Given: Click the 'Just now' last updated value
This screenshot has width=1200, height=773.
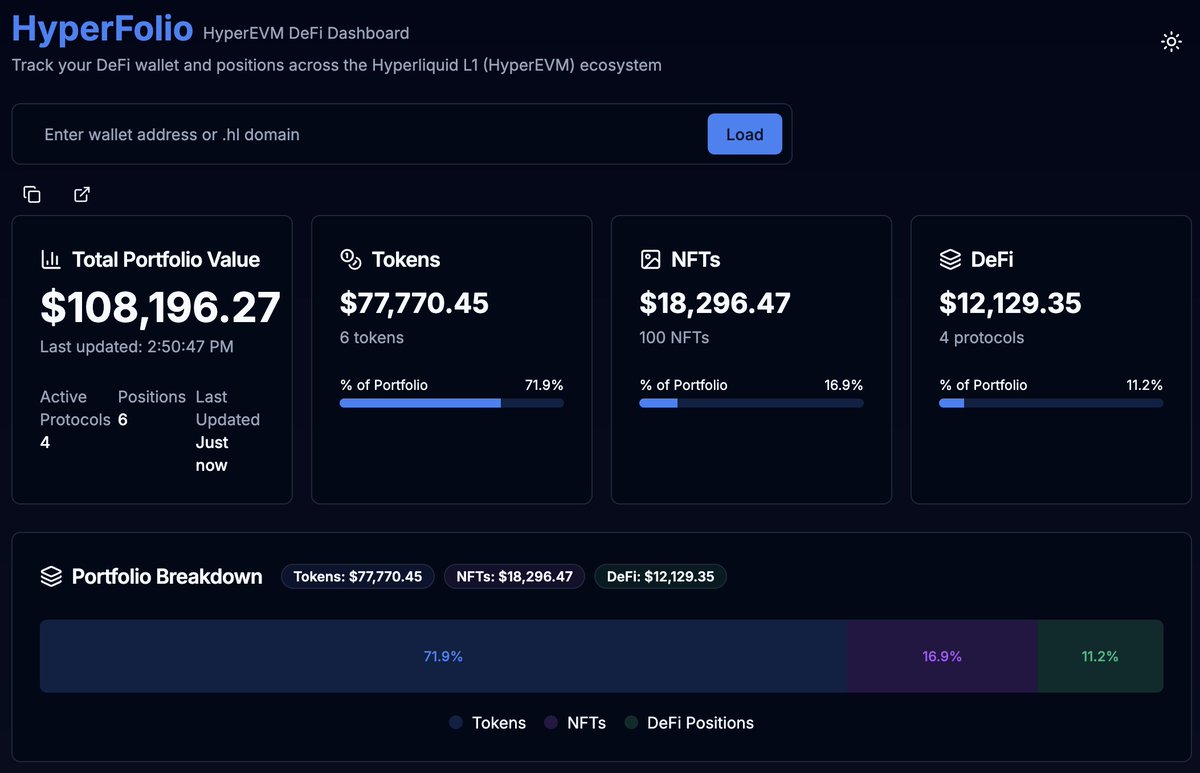Looking at the screenshot, I should (212, 453).
